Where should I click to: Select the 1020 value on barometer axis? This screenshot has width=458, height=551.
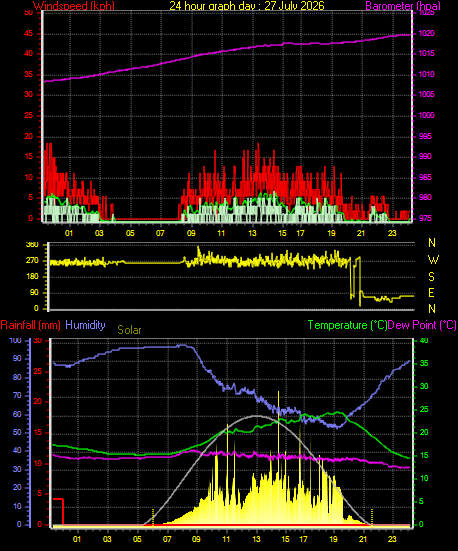click(426, 34)
